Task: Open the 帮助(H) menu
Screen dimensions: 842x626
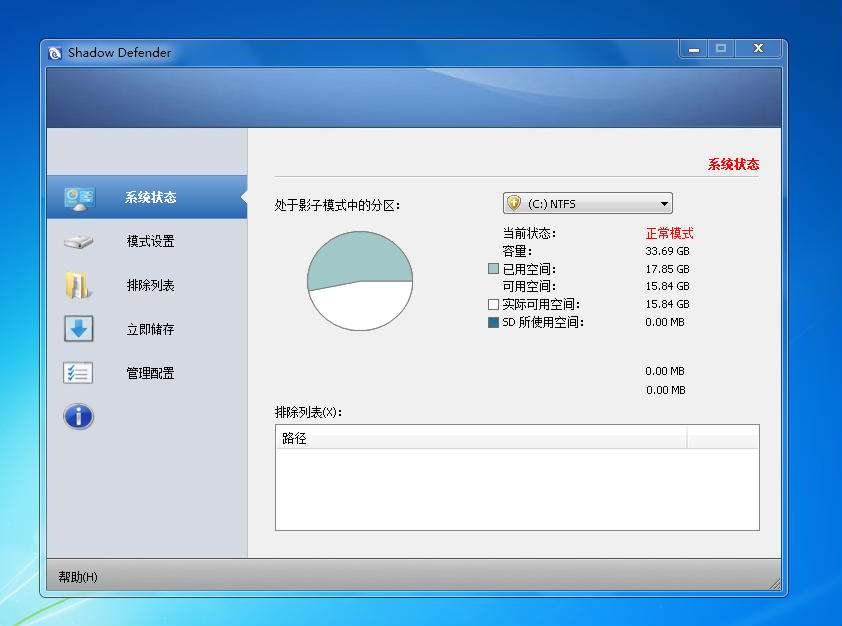Action: pyautogui.click(x=78, y=577)
